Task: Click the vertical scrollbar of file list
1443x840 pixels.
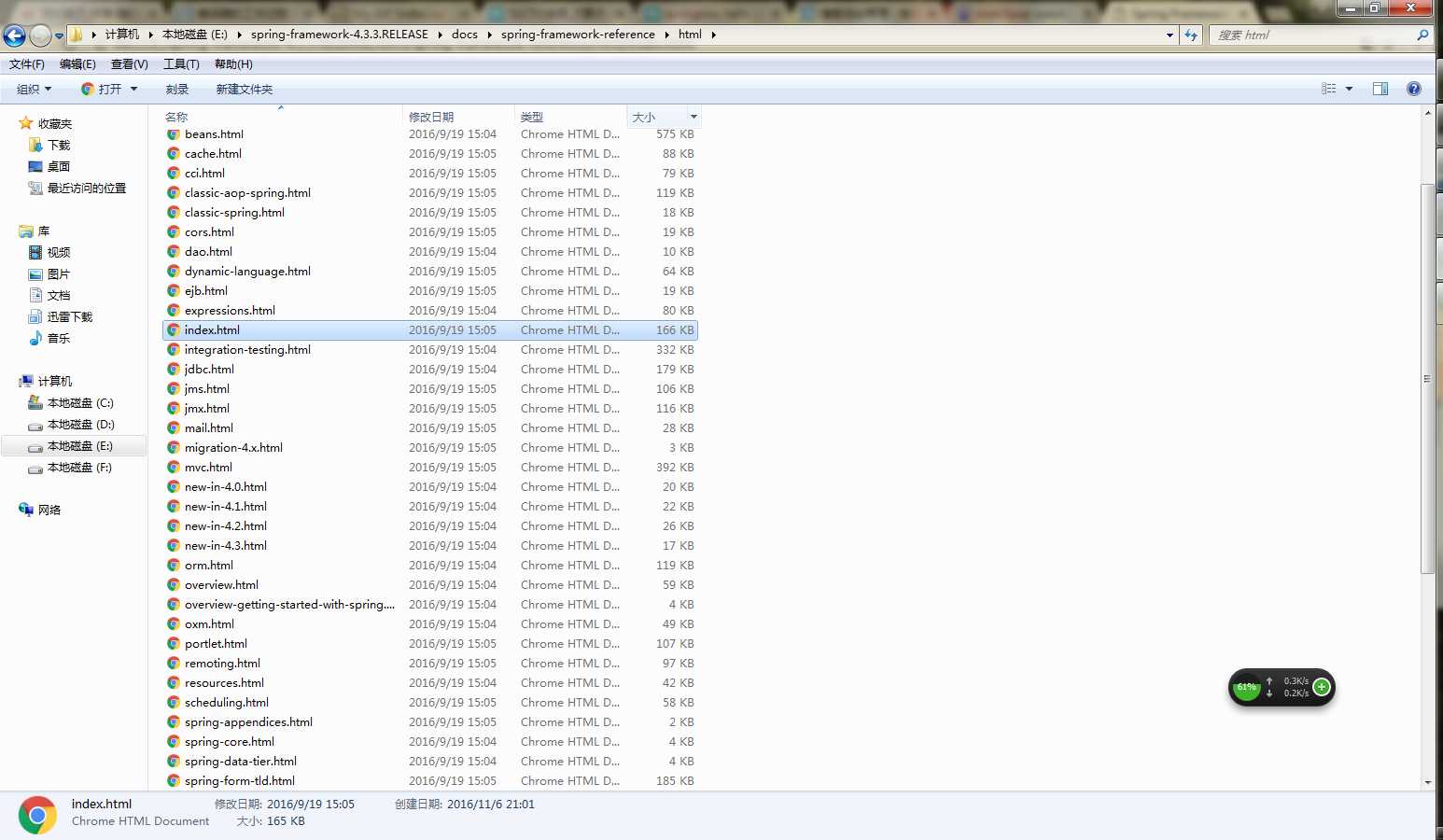Action: pyautogui.click(x=1427, y=378)
